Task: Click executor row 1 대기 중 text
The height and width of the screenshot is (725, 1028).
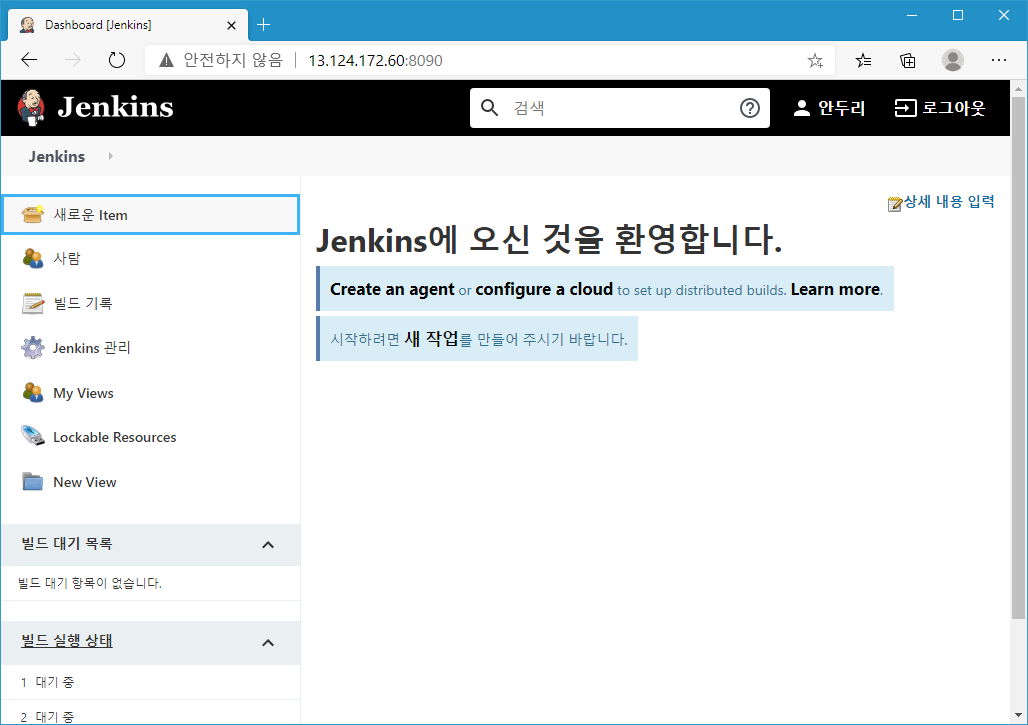Action: [55, 682]
